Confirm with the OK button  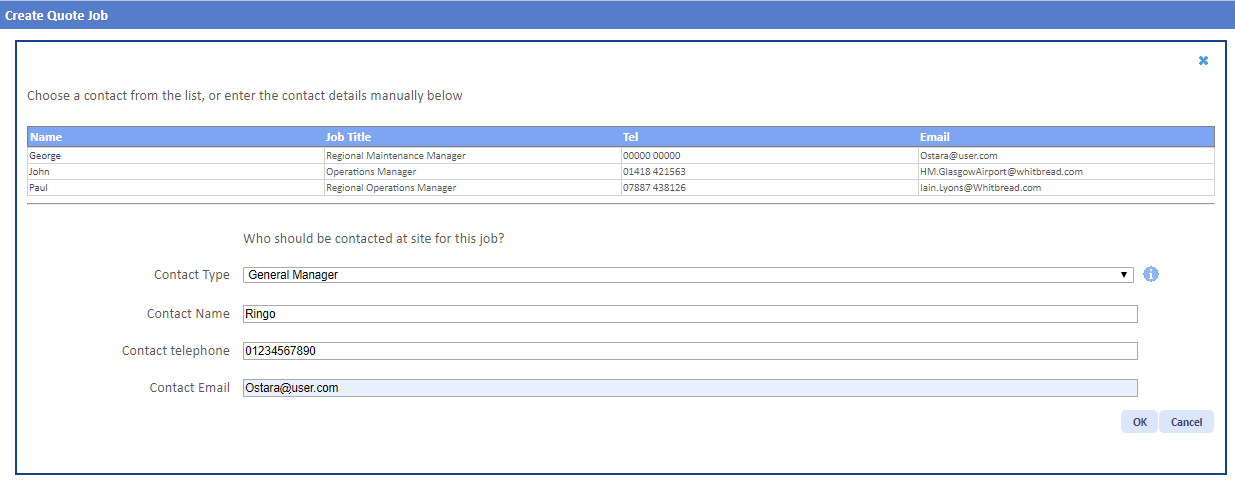point(1140,422)
